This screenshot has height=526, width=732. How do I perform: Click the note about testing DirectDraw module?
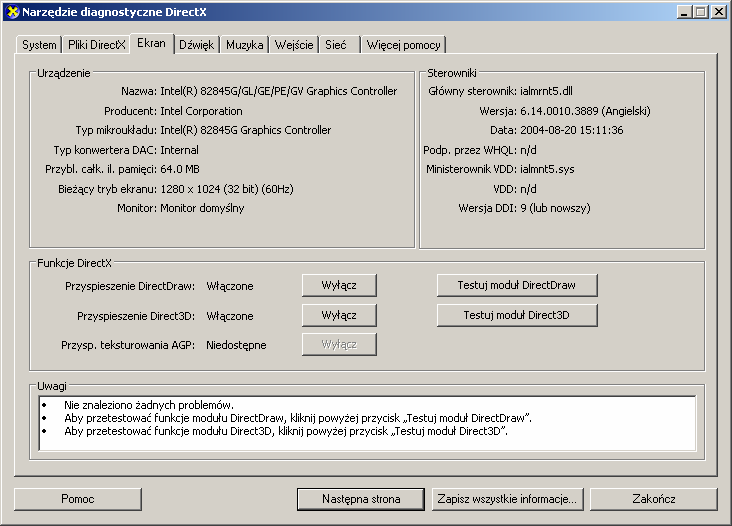click(298, 418)
